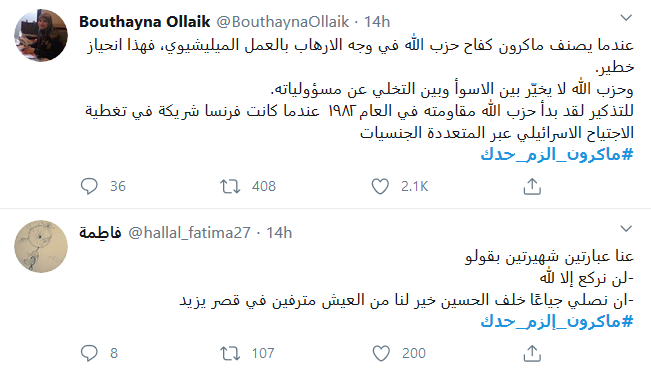The width and height of the screenshot is (651, 368).
Task: Like the tweet with 2.1K likes
Action: [x=380, y=186]
